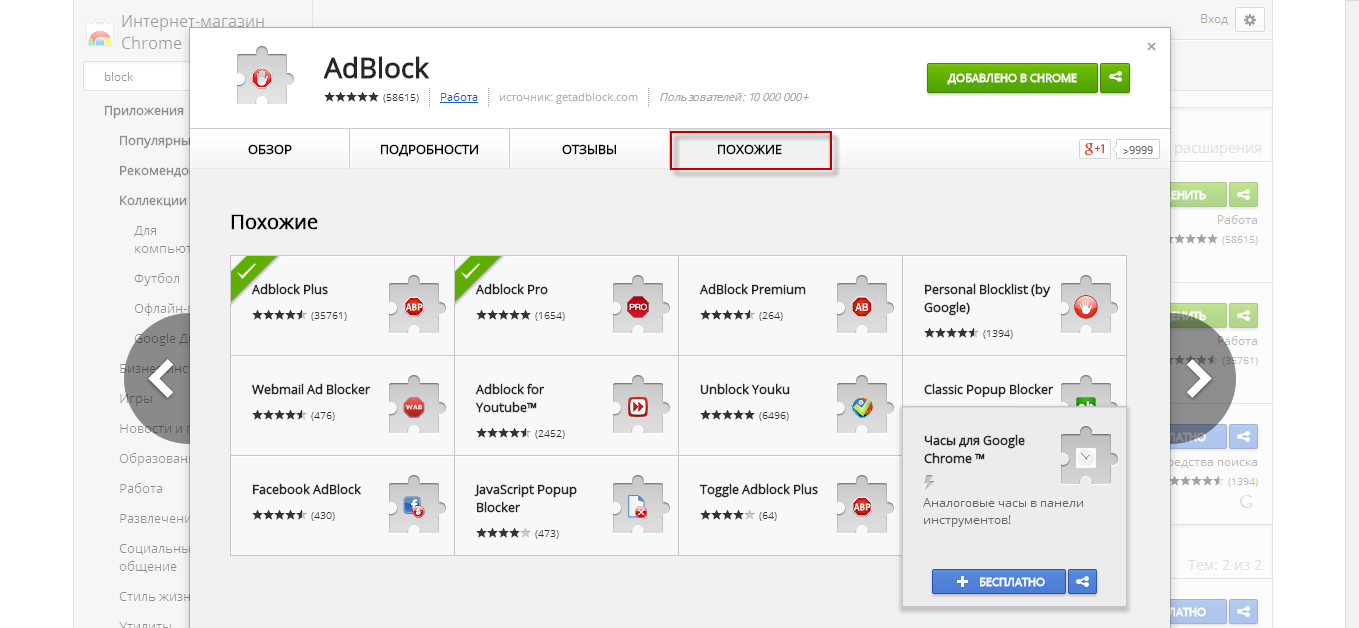Share the Часы для Google Chrome extension
This screenshot has height=628, width=1359.
pos(1082,581)
